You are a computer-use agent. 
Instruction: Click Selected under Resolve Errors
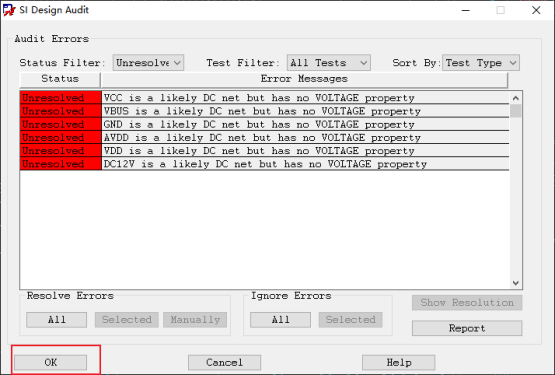pyautogui.click(x=127, y=320)
